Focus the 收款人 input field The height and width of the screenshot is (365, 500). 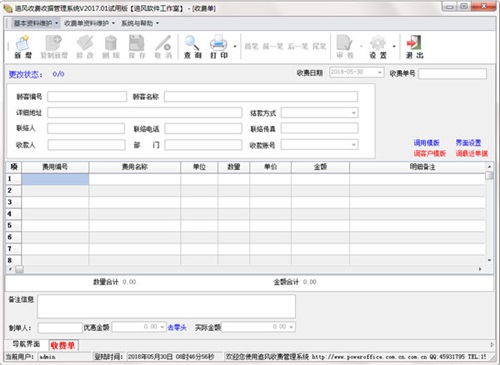pyautogui.click(x=86, y=145)
